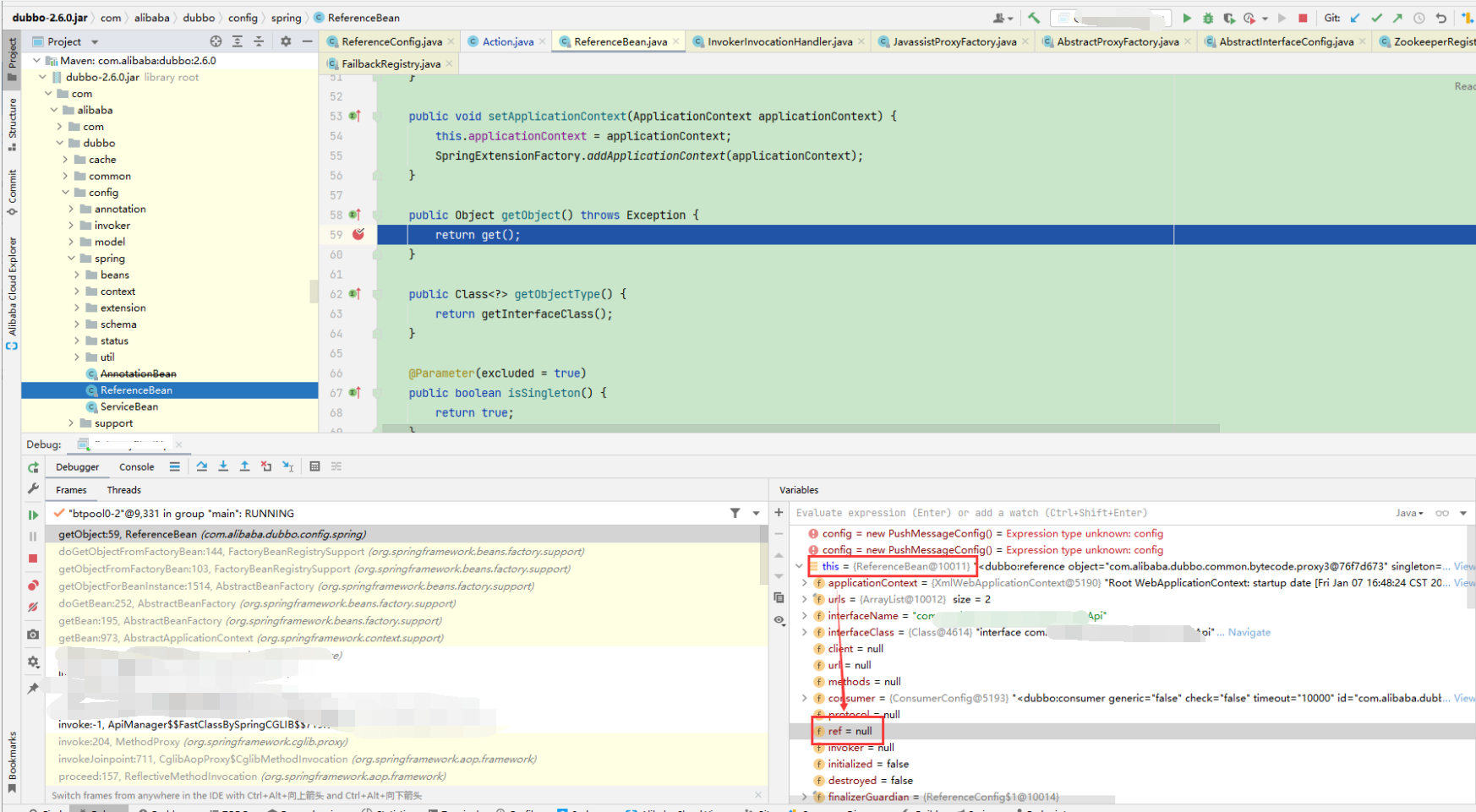Image resolution: width=1476 pixels, height=812 pixels.
Task: Click Pin tab icon in debug sidebar
Action: (x=33, y=689)
